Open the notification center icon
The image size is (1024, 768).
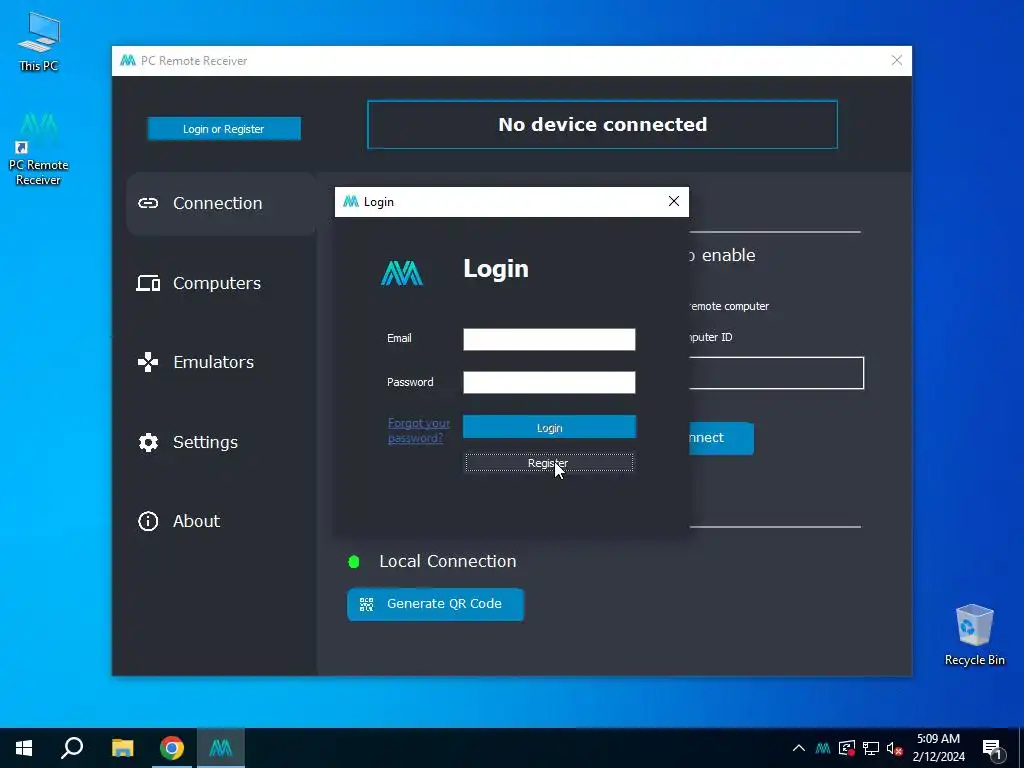coord(992,749)
